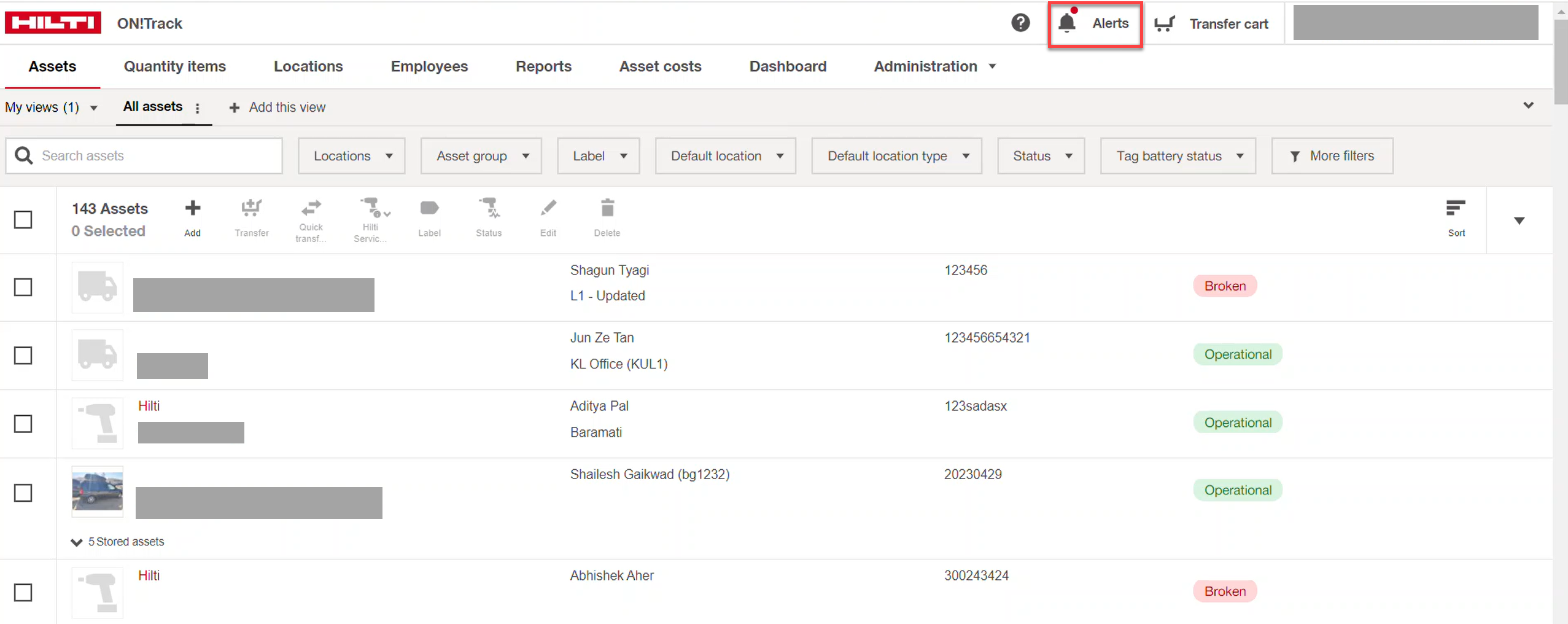Open the car photo thumbnail for asset 20230429

[x=98, y=491]
